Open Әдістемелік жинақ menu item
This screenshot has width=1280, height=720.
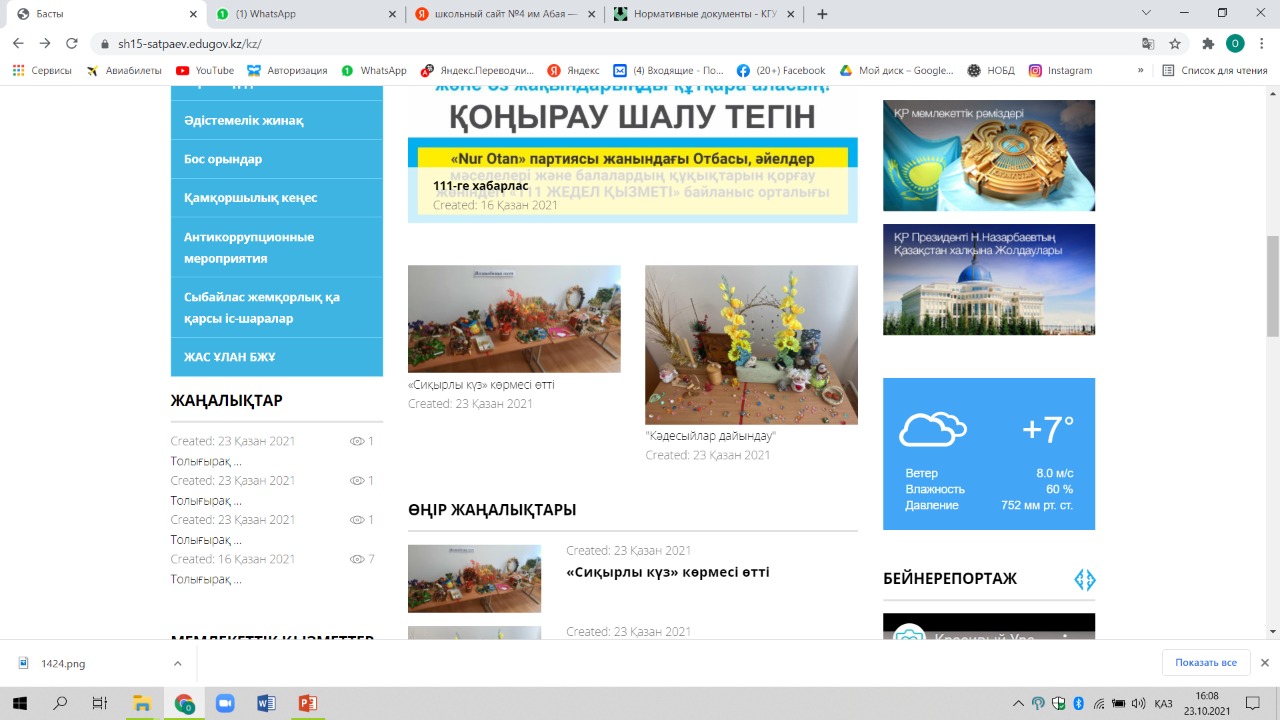pos(277,120)
